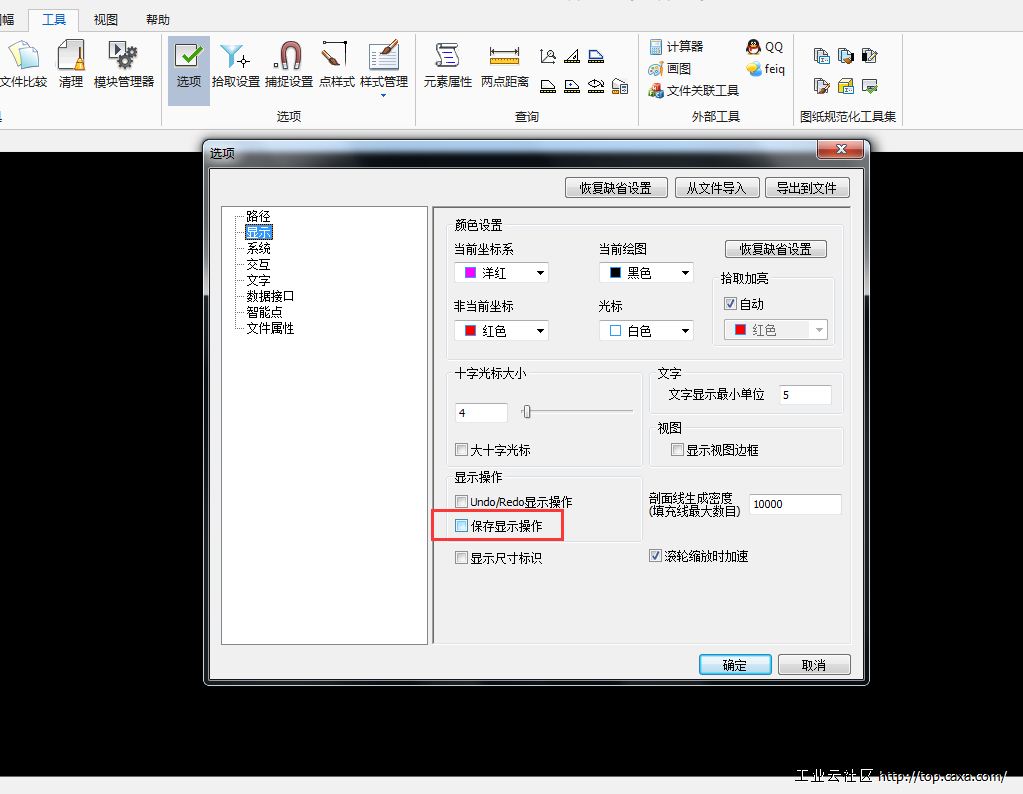This screenshot has width=1023, height=794.
Task: Confirm with the 确定 button
Action: [735, 665]
